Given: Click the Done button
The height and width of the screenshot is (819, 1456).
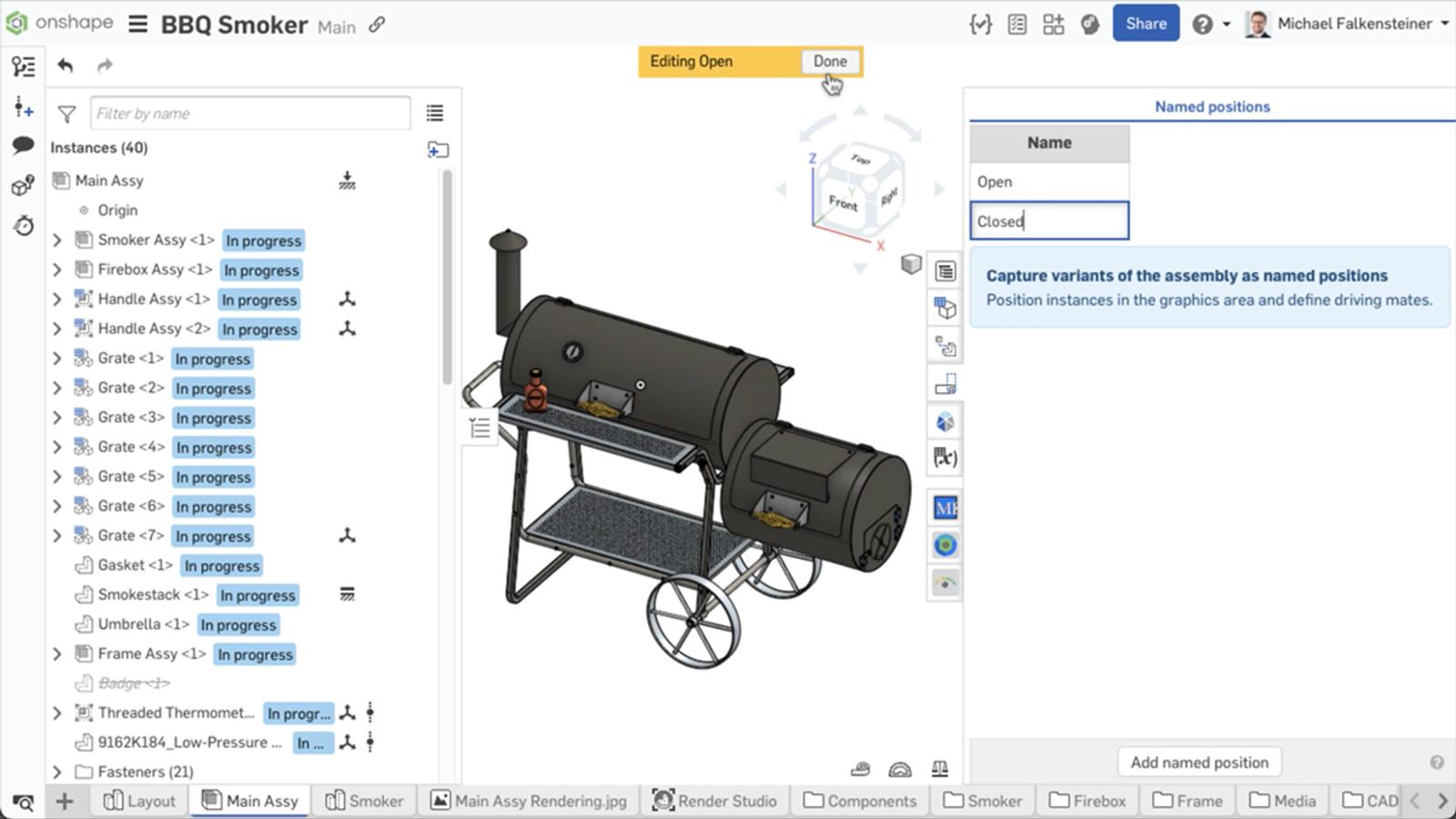Looking at the screenshot, I should 830,61.
